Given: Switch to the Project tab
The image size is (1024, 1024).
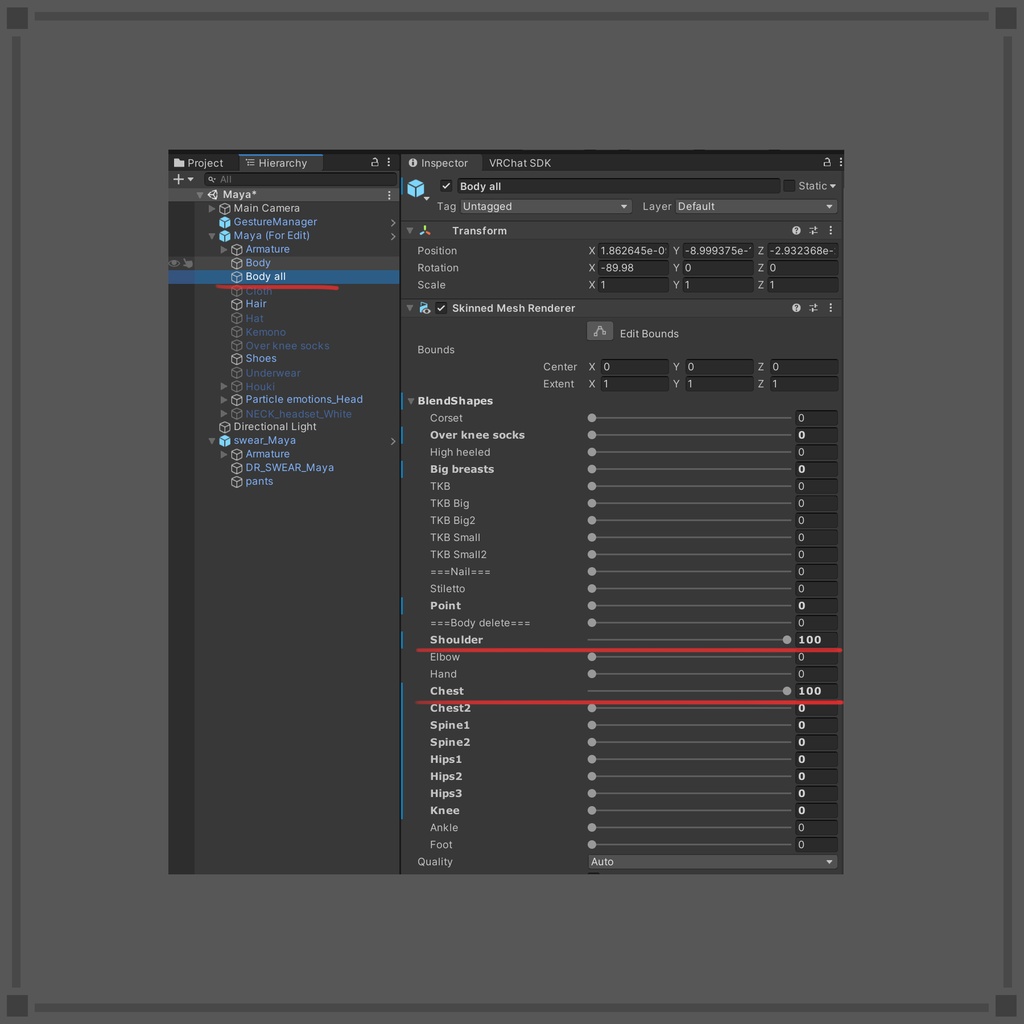Looking at the screenshot, I should [x=199, y=163].
